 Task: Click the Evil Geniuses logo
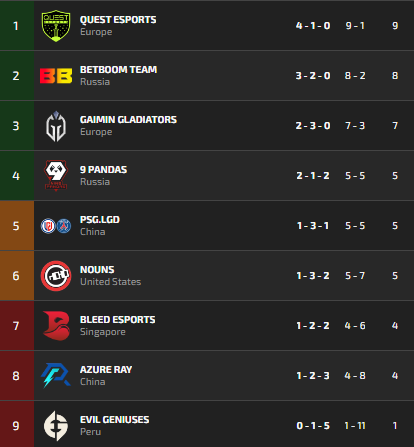point(56,426)
